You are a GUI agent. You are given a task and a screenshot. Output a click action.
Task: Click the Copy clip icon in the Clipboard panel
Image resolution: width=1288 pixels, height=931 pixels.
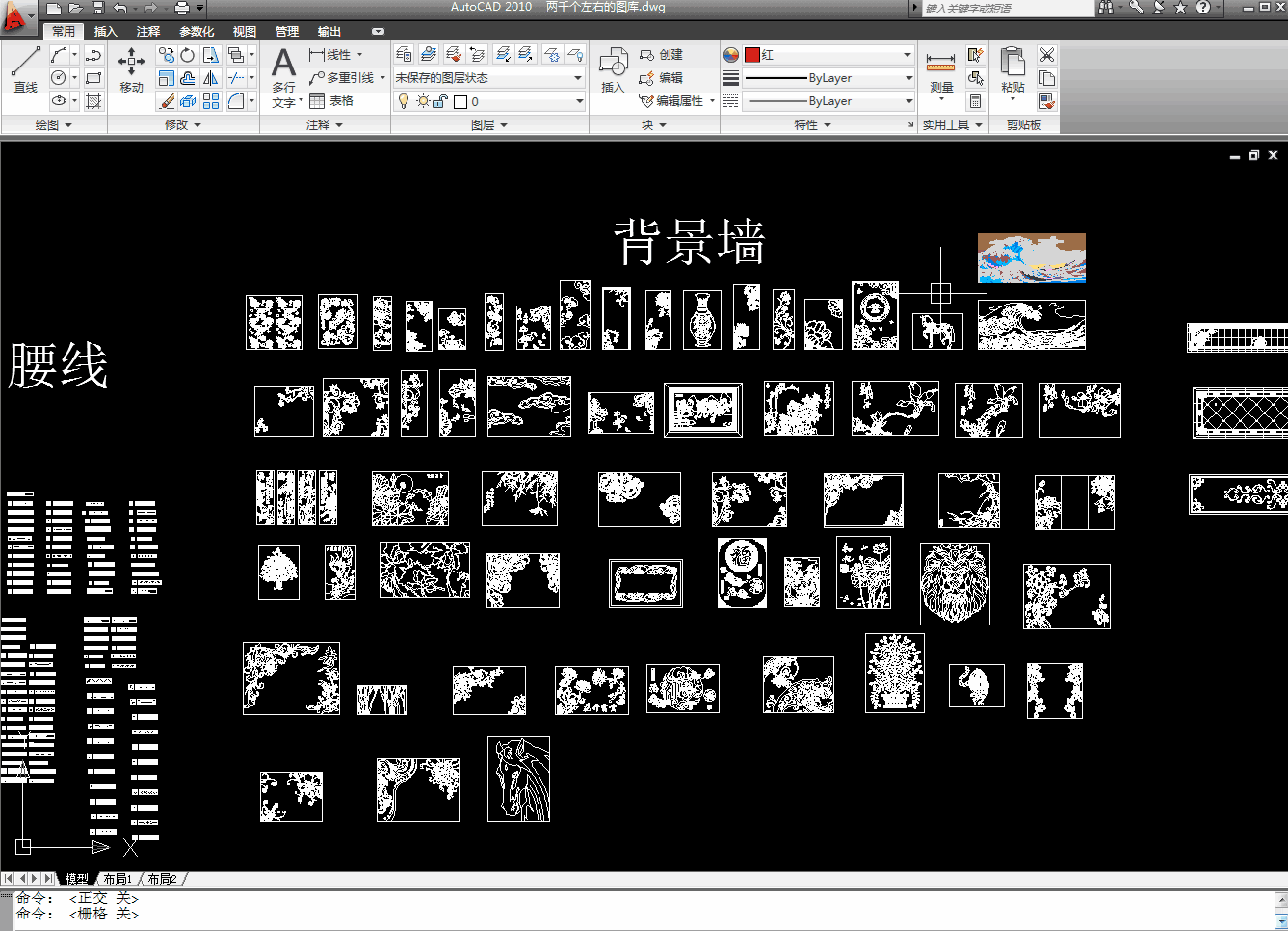click(1047, 78)
